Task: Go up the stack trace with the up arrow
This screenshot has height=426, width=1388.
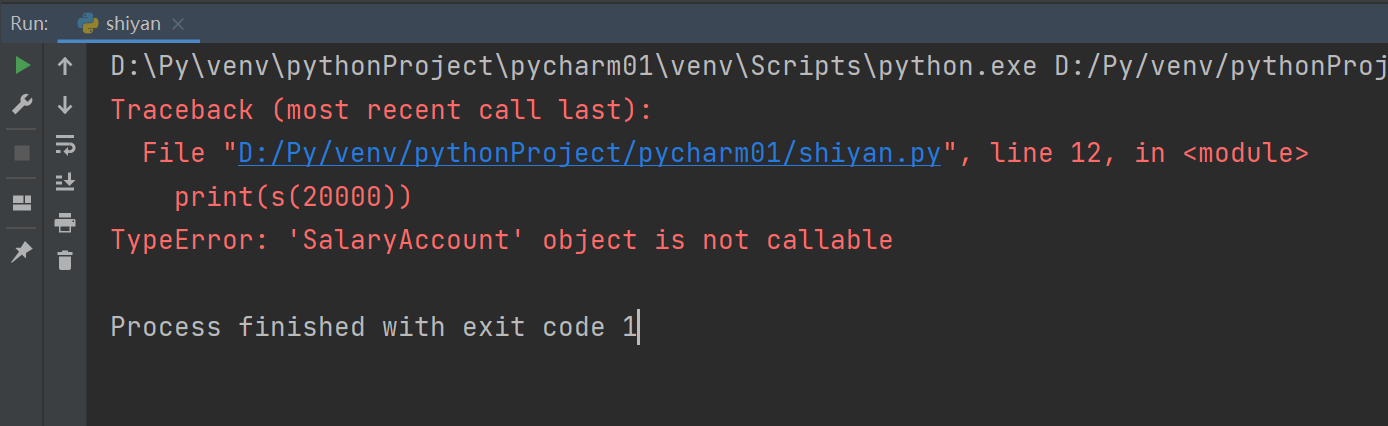Action: point(65,67)
